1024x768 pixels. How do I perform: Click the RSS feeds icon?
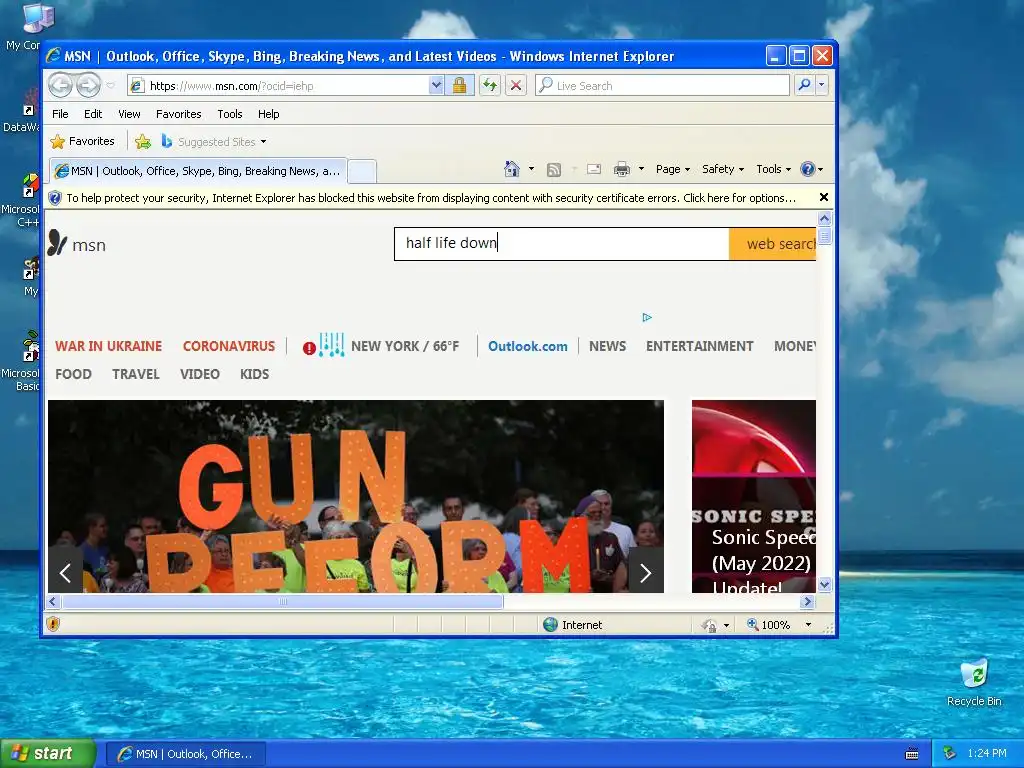tap(554, 170)
